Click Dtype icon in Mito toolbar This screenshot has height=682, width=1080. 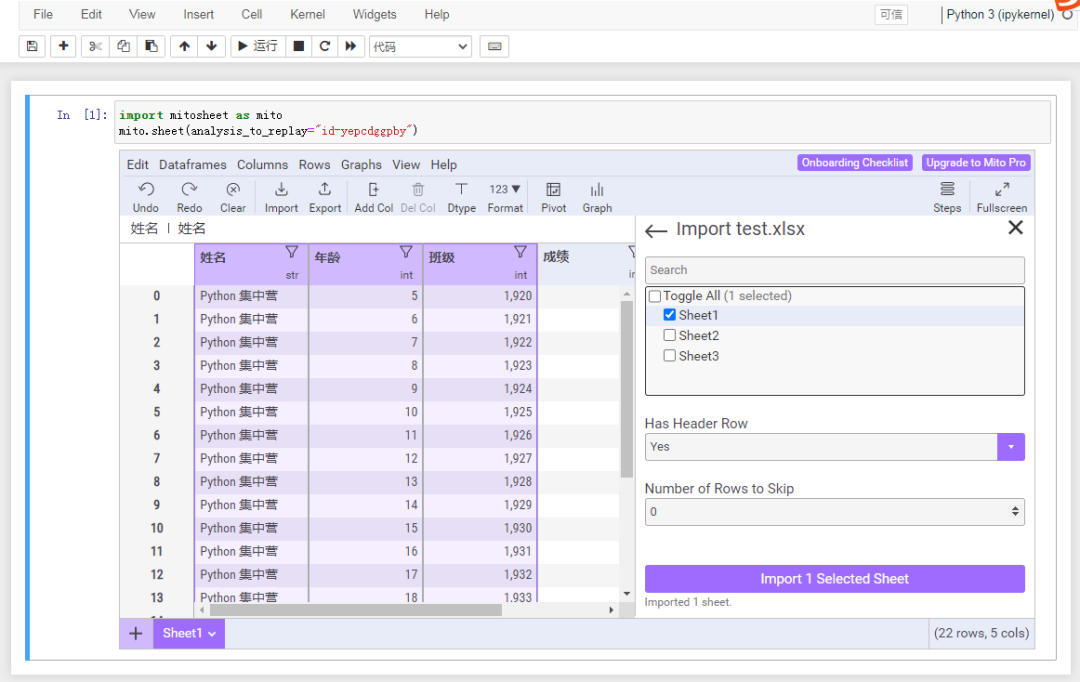(x=461, y=198)
